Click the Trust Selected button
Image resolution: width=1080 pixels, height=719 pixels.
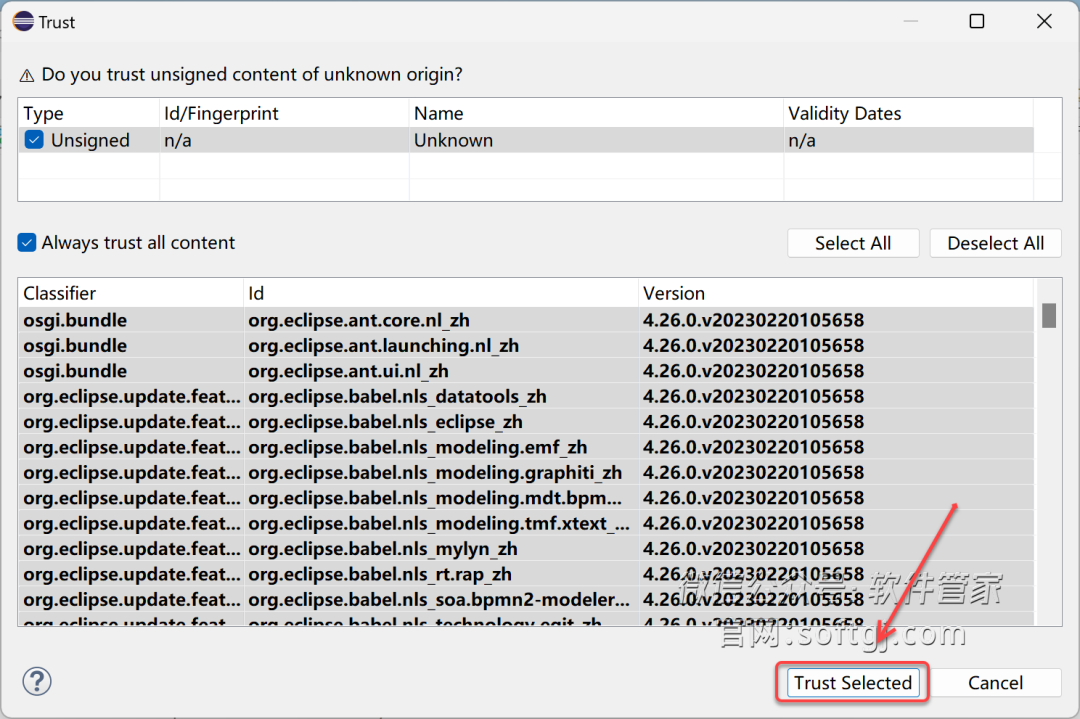[x=853, y=682]
